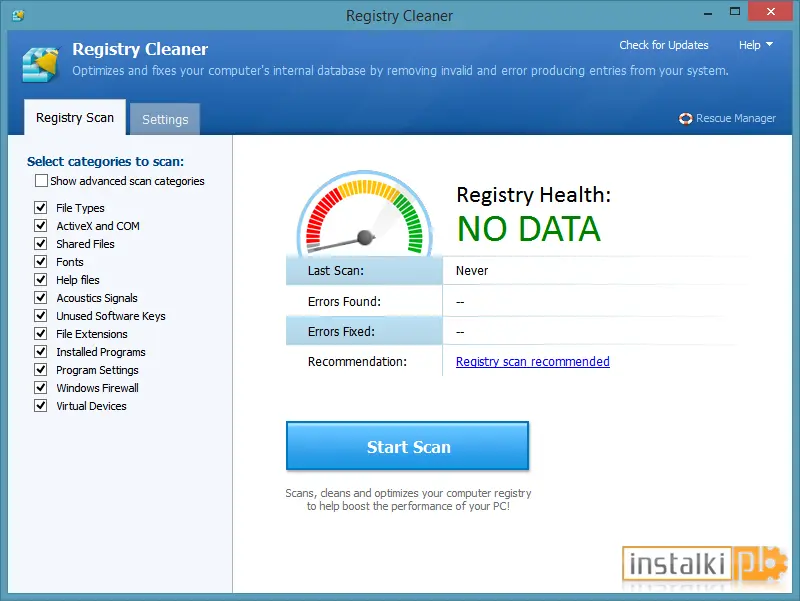The image size is (800, 601).
Task: Click the Start Scan button
Action: coord(407,446)
